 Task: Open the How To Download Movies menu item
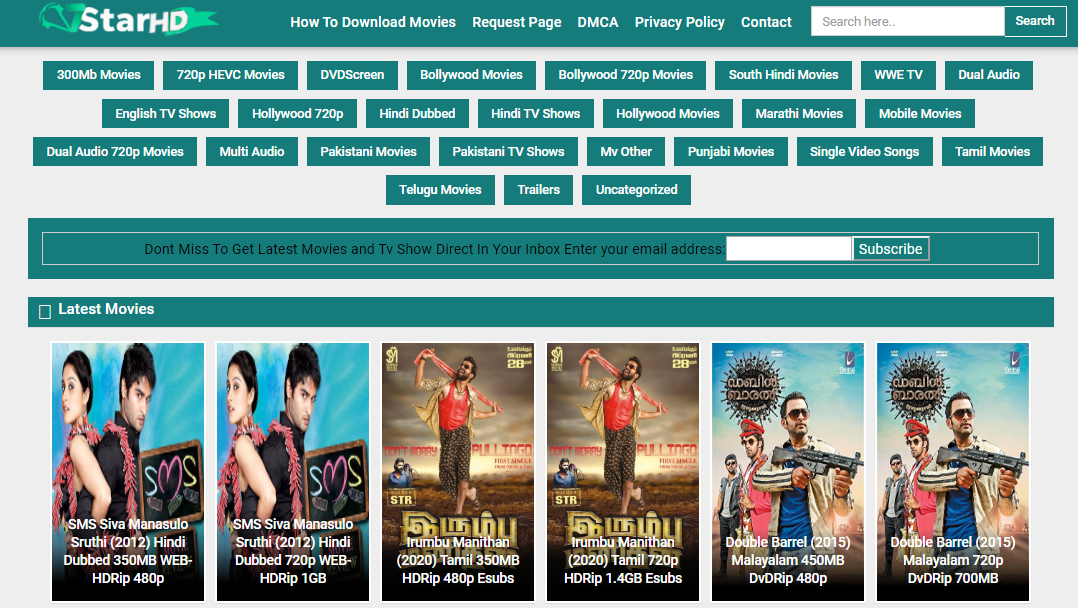(373, 22)
